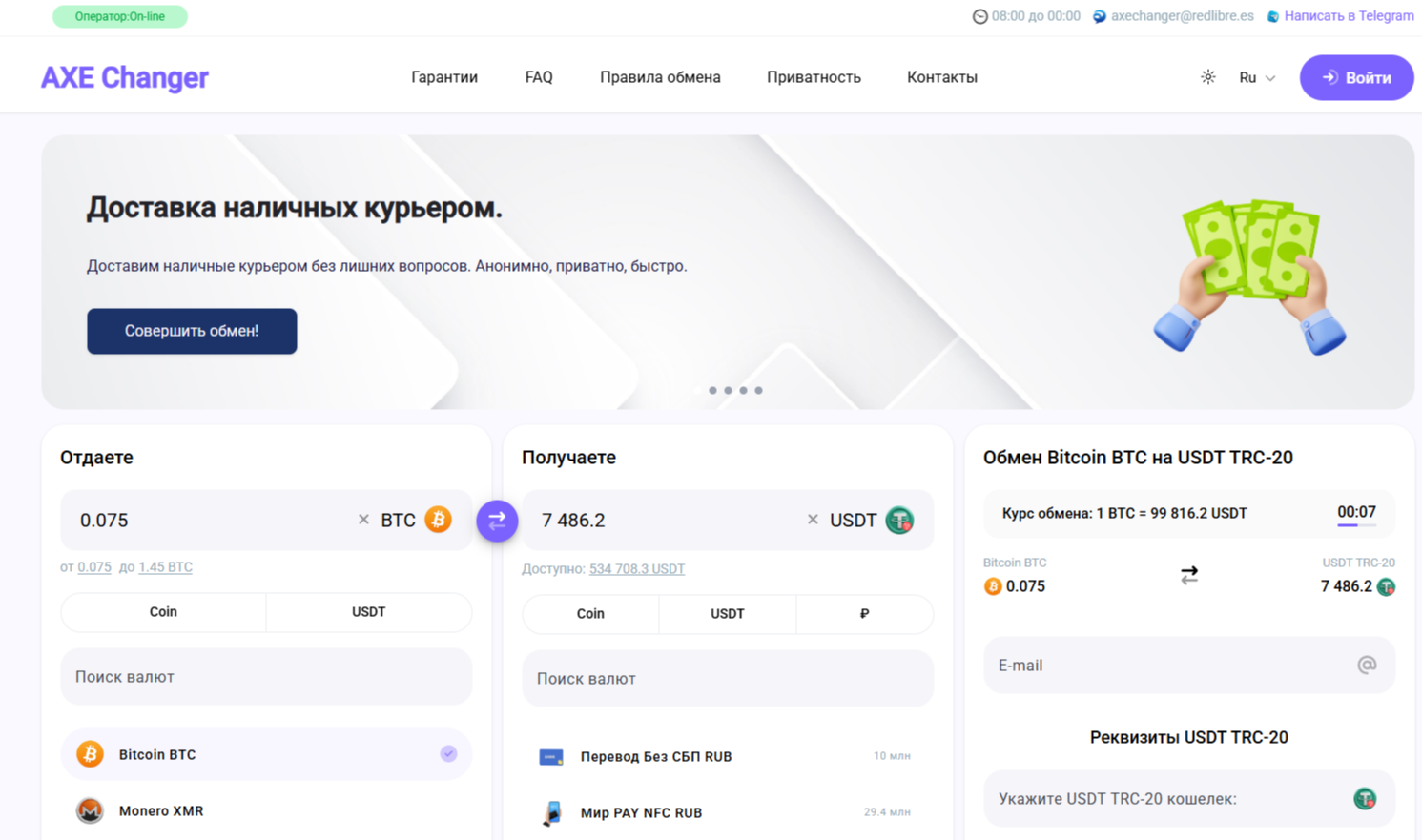Select the ₽ ruble tab under Получаете
Image resolution: width=1422 pixels, height=840 pixels.
point(864,614)
